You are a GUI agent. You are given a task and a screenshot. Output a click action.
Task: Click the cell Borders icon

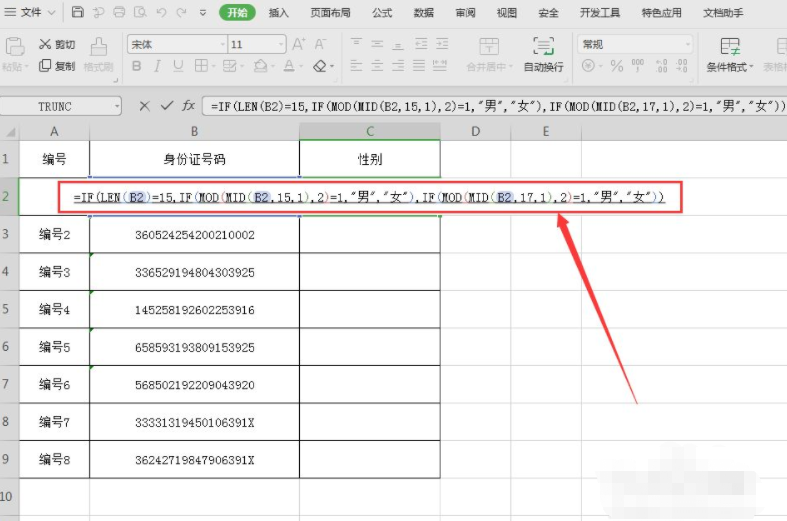201,65
